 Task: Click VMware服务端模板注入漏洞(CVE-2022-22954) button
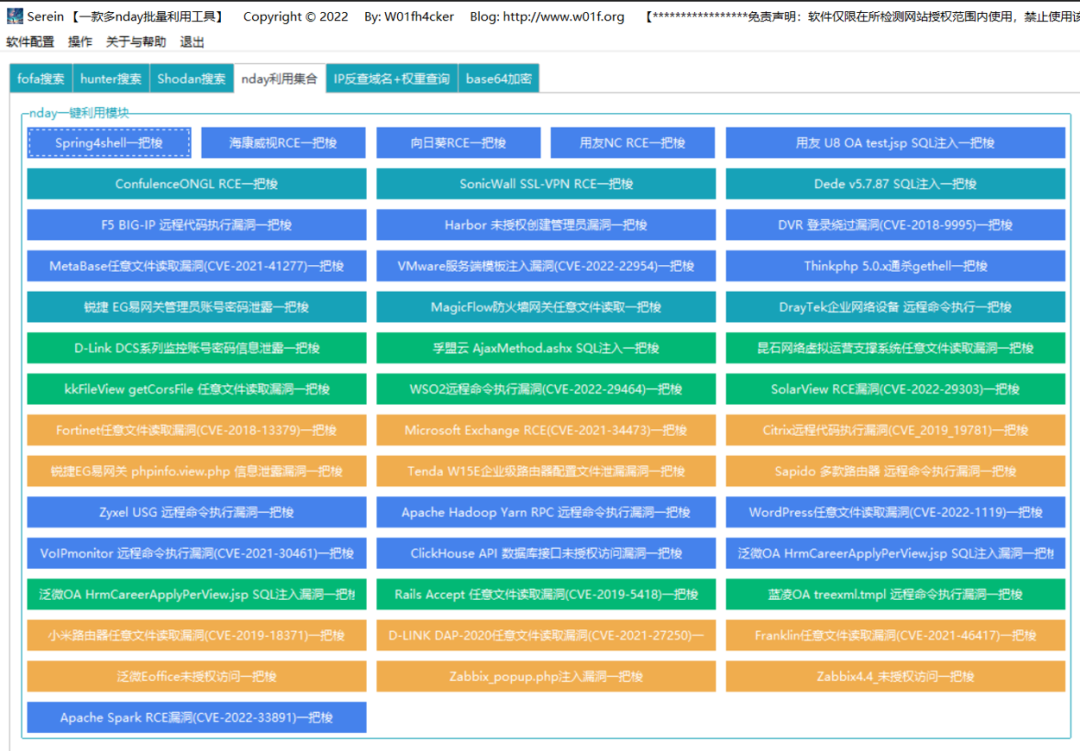click(546, 266)
